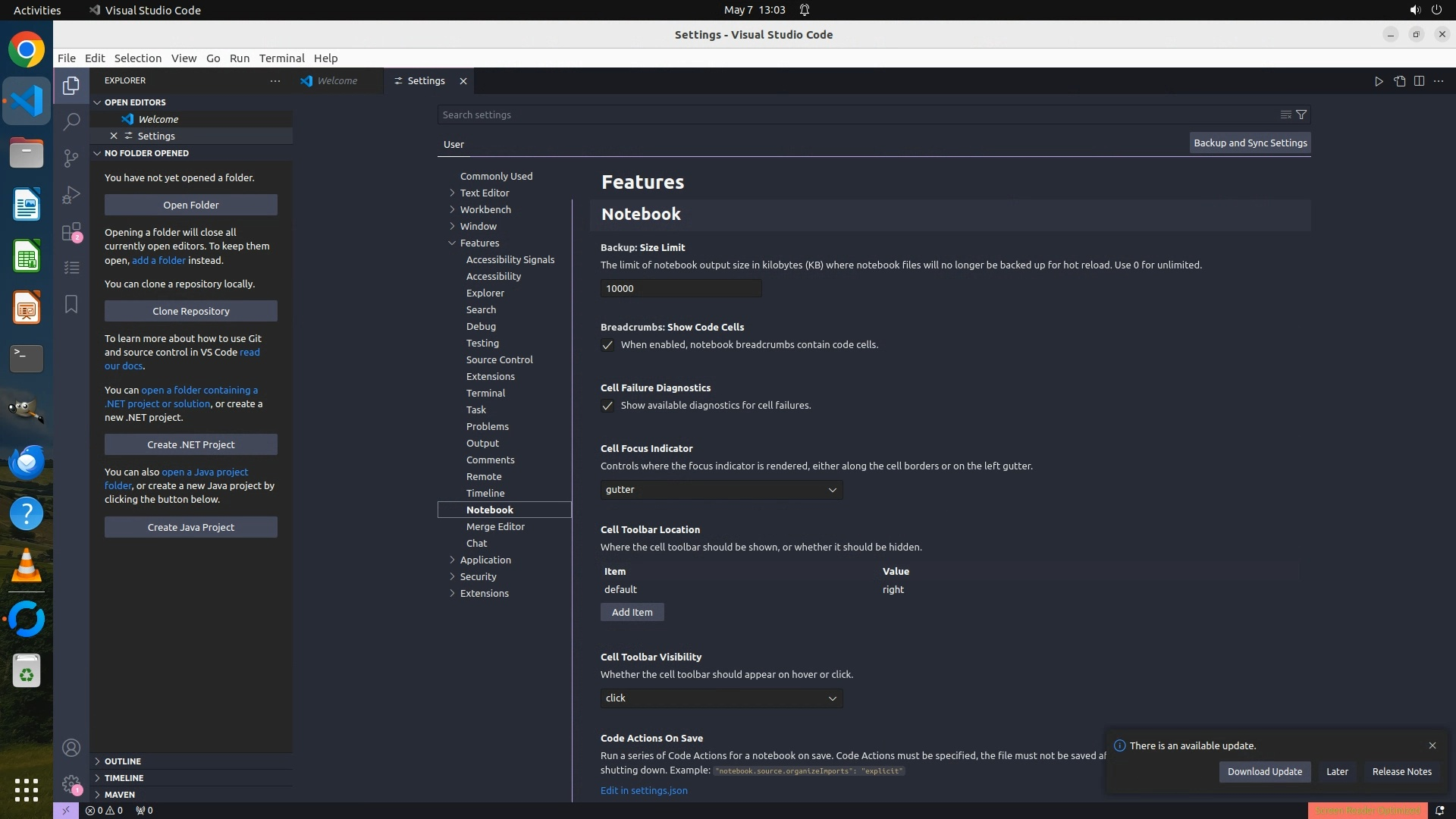Open Cell Toolbar Visibility click dropdown

[x=720, y=698]
